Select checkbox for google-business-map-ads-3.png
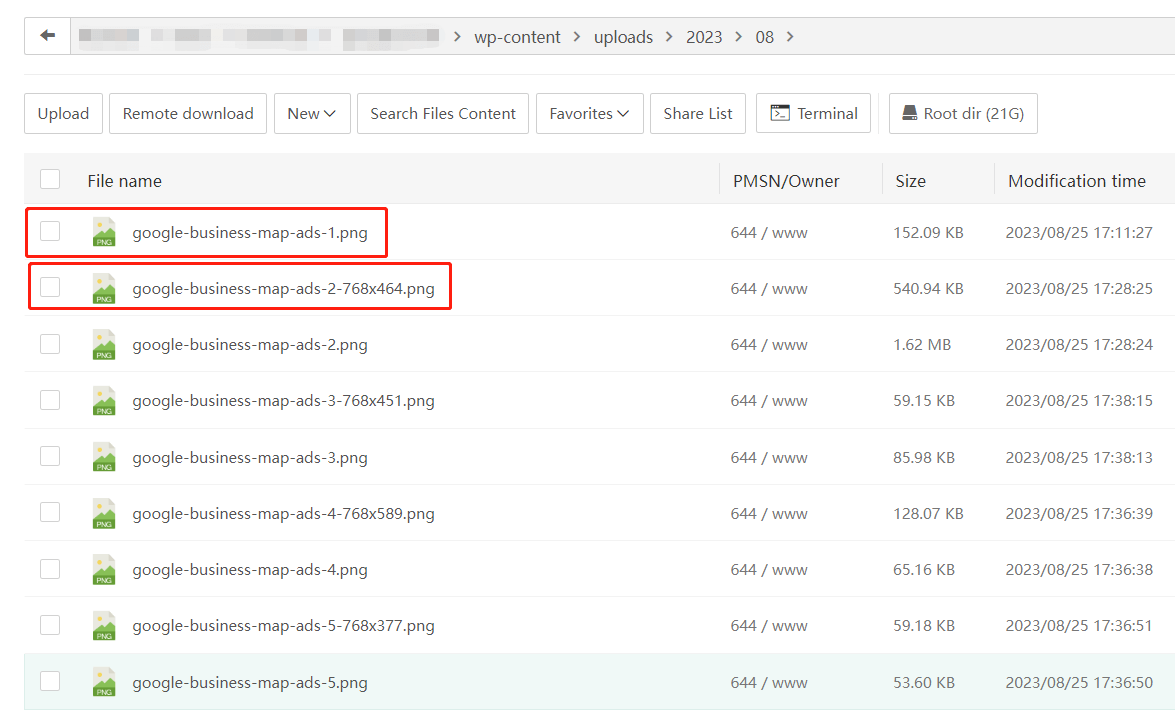Screen dimensions: 1175x710 click(50, 457)
